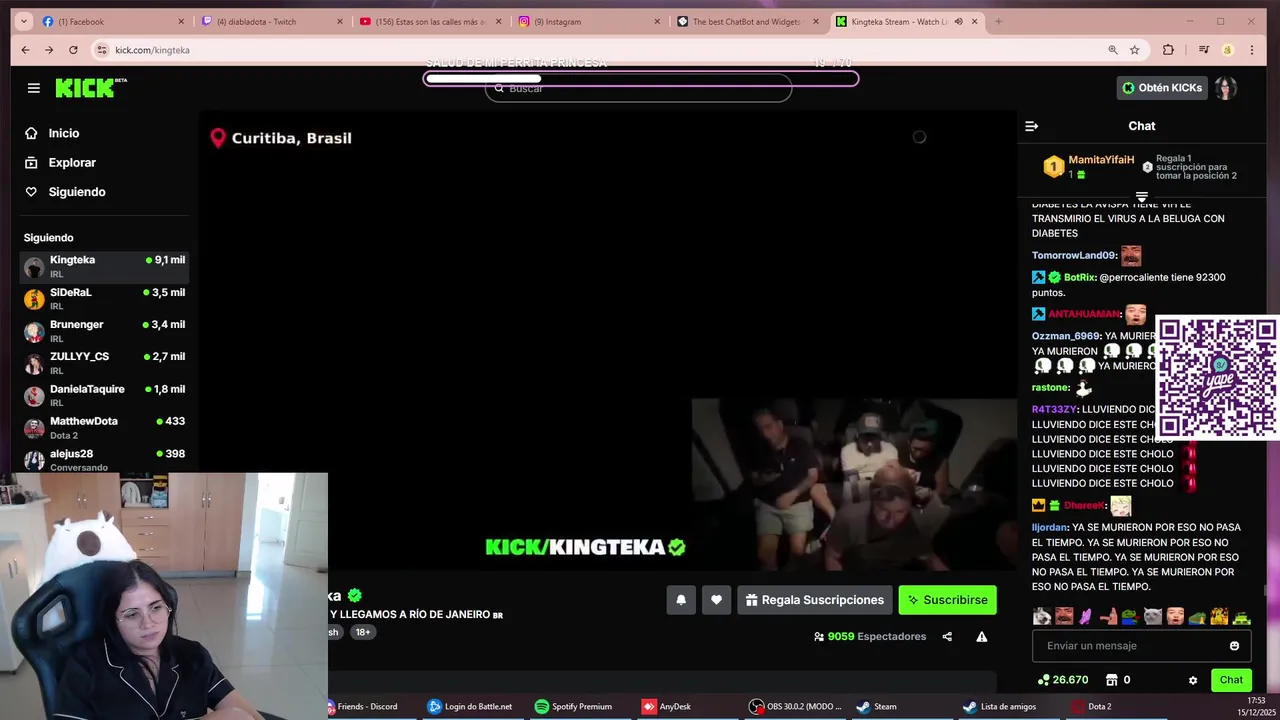Click into the Buscar search field

pyautogui.click(x=638, y=89)
